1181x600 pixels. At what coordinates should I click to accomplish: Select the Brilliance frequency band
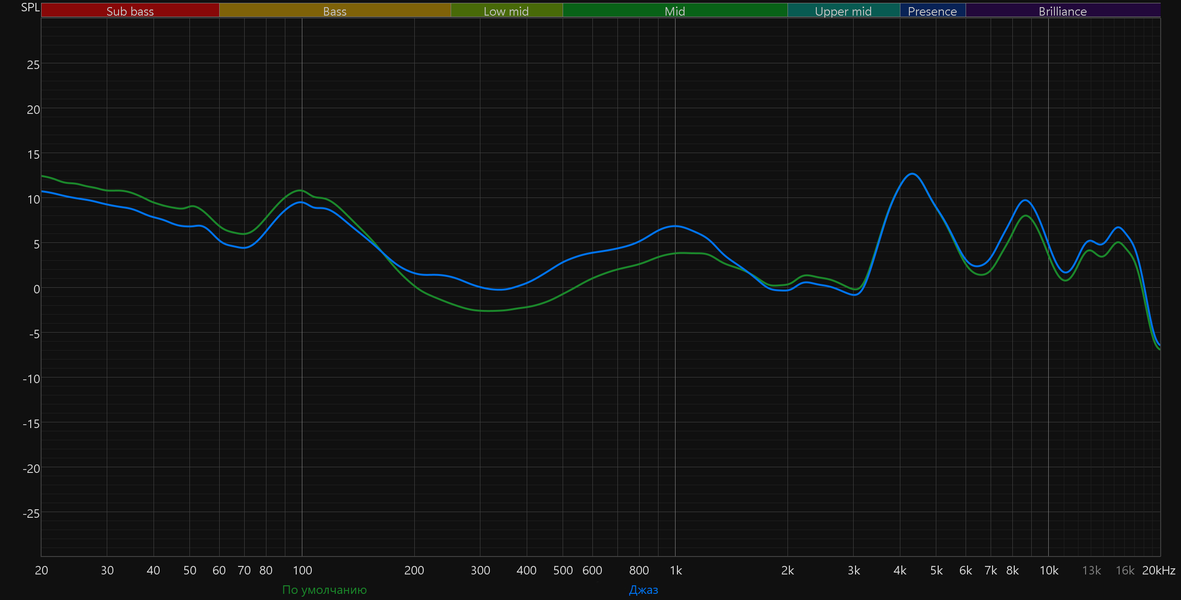click(x=1063, y=11)
